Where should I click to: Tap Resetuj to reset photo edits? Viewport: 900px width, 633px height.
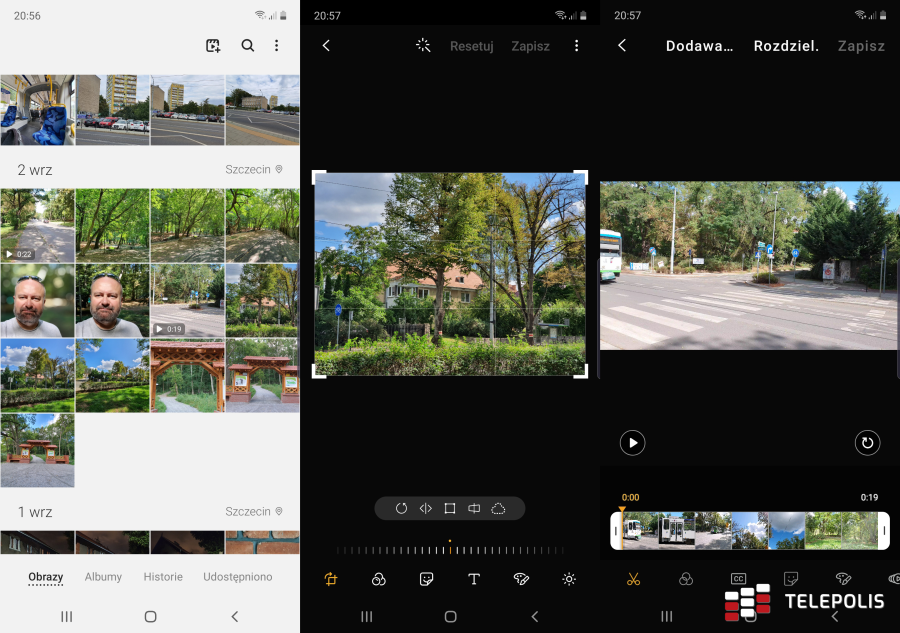(x=471, y=46)
